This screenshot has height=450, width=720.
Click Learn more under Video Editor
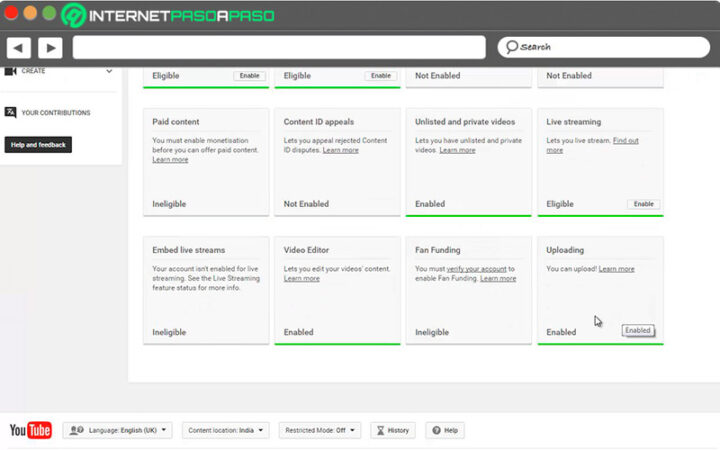tap(301, 279)
